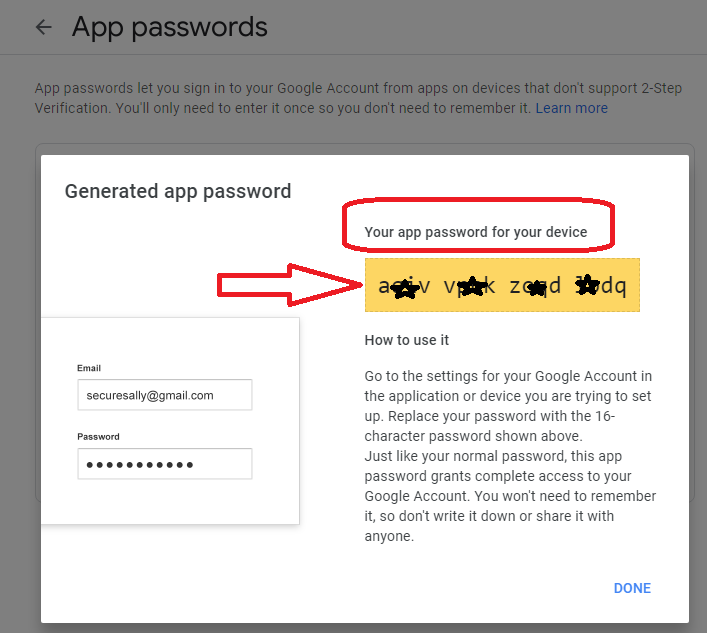Viewport: 709px width, 636px height.
Task: Click the DONE button in the dialog
Action: (x=632, y=588)
